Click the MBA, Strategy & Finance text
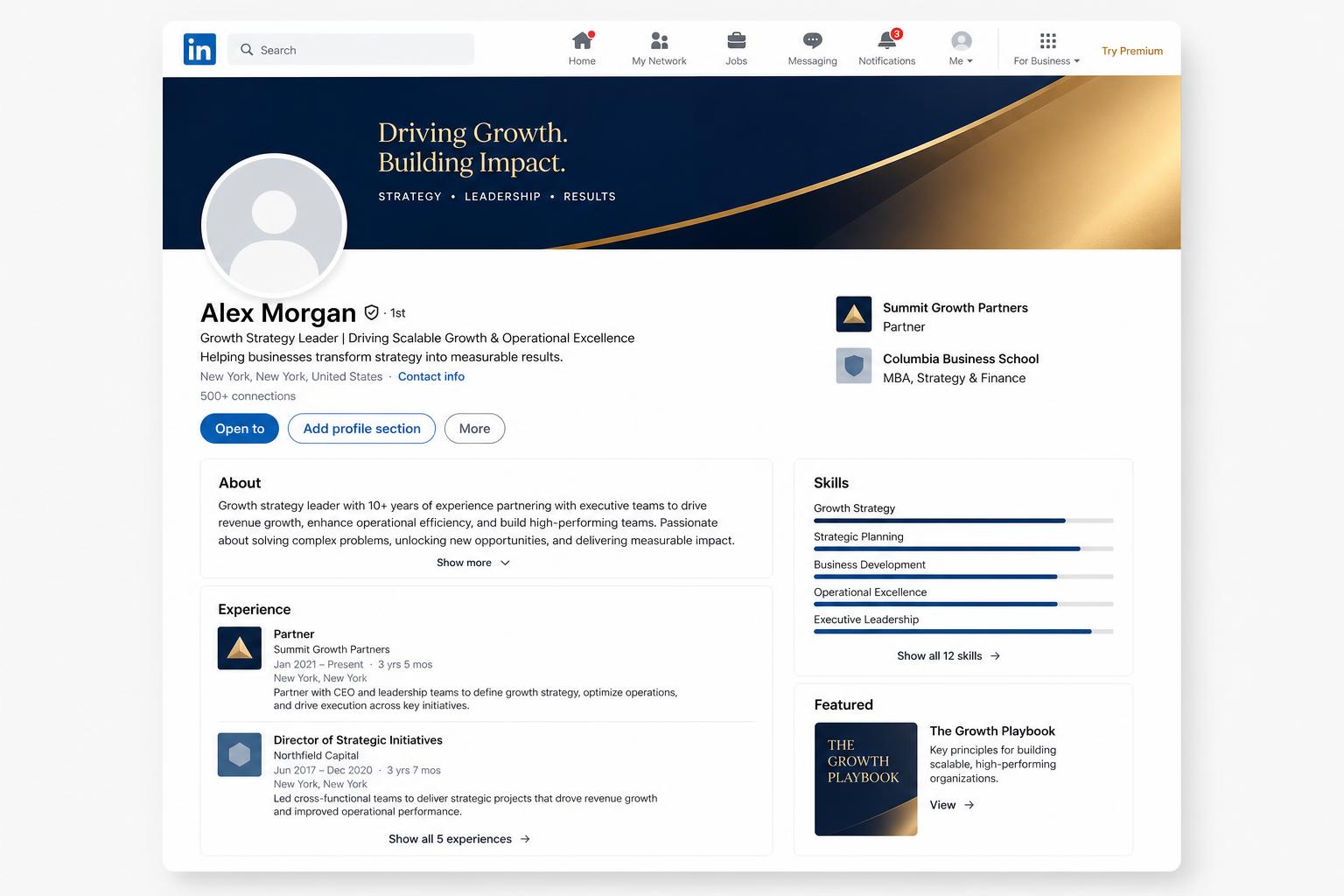This screenshot has height=896, width=1344. (x=954, y=378)
